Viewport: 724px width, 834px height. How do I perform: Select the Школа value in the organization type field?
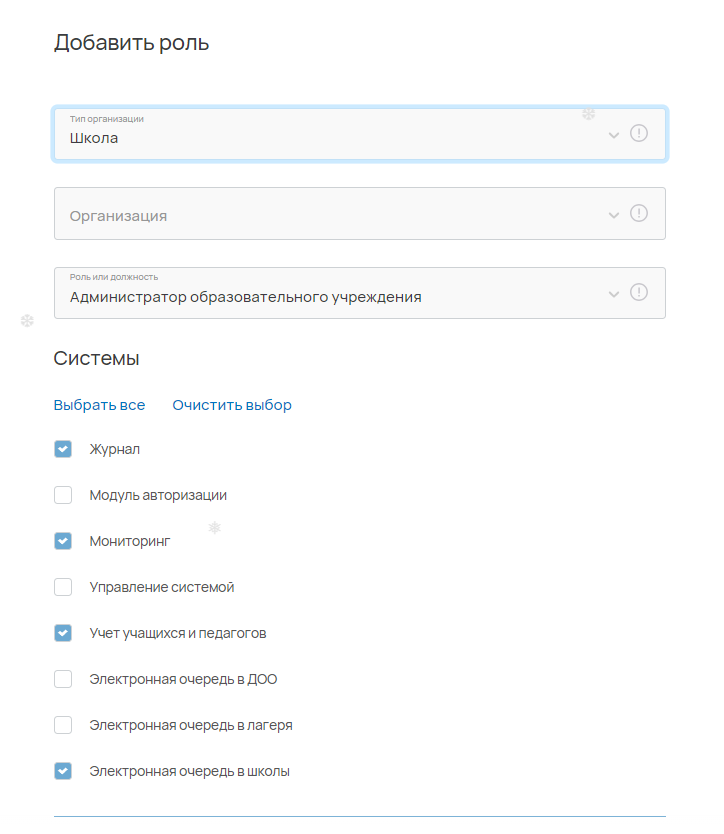(x=94, y=138)
